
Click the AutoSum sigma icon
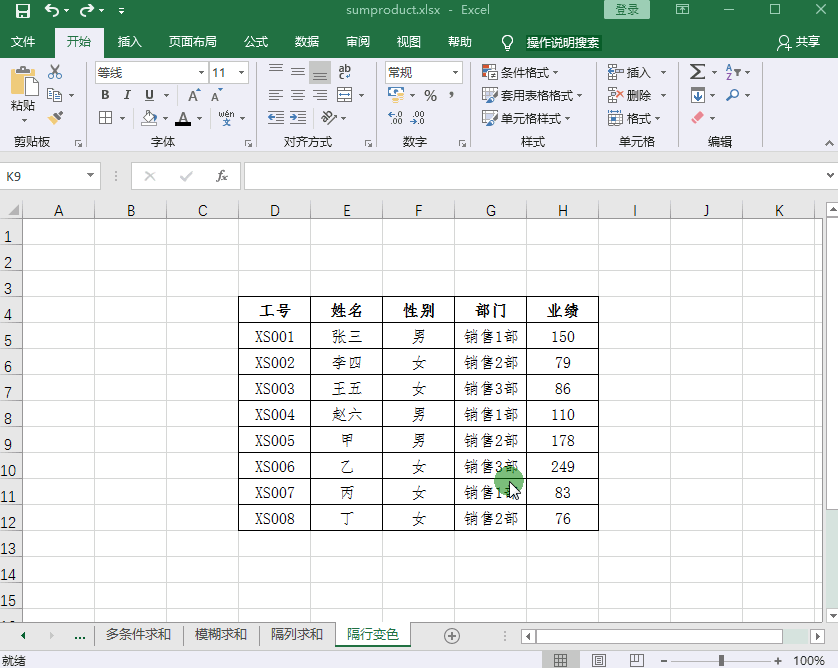[x=697, y=72]
